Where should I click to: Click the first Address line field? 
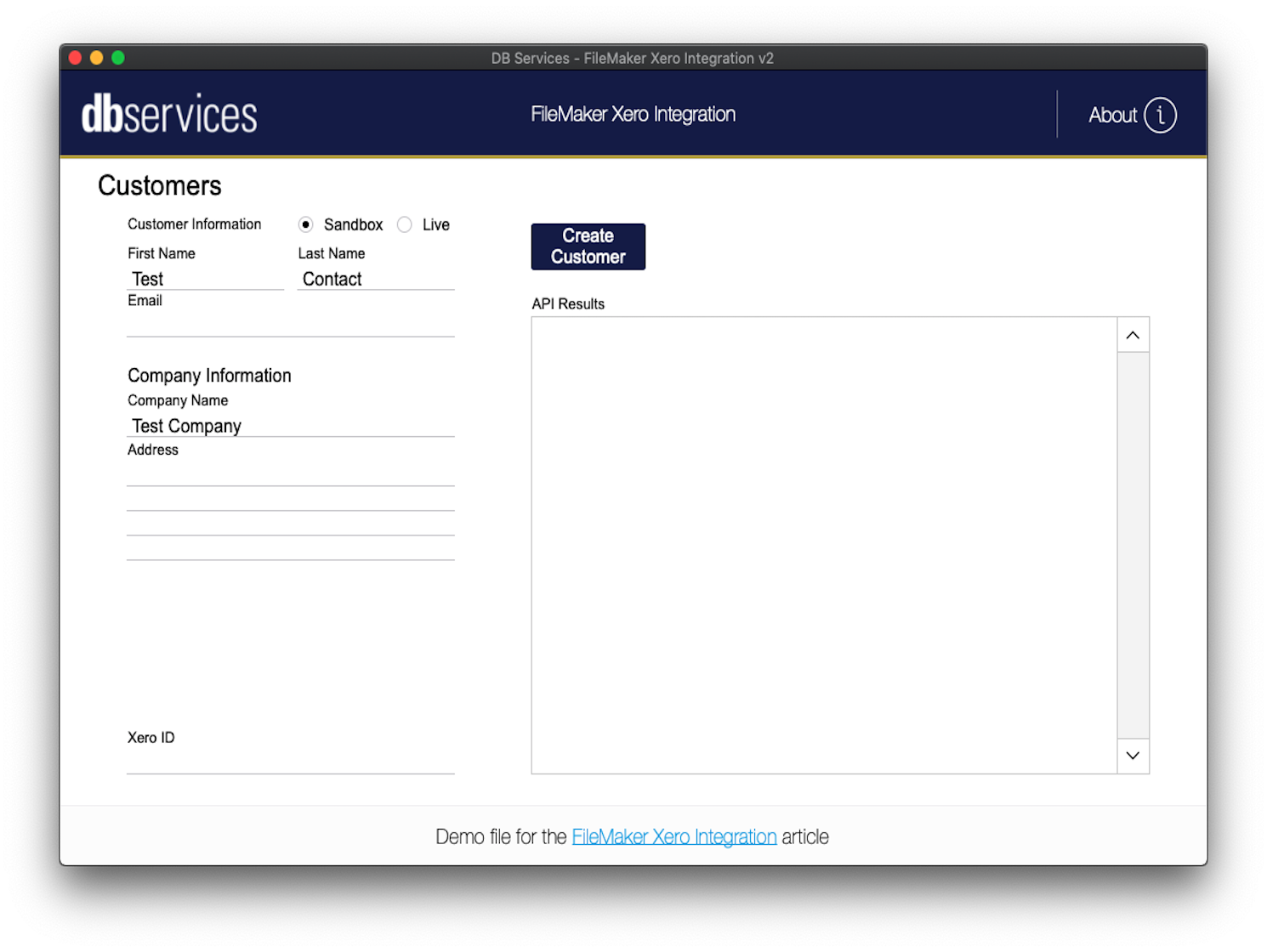(291, 474)
